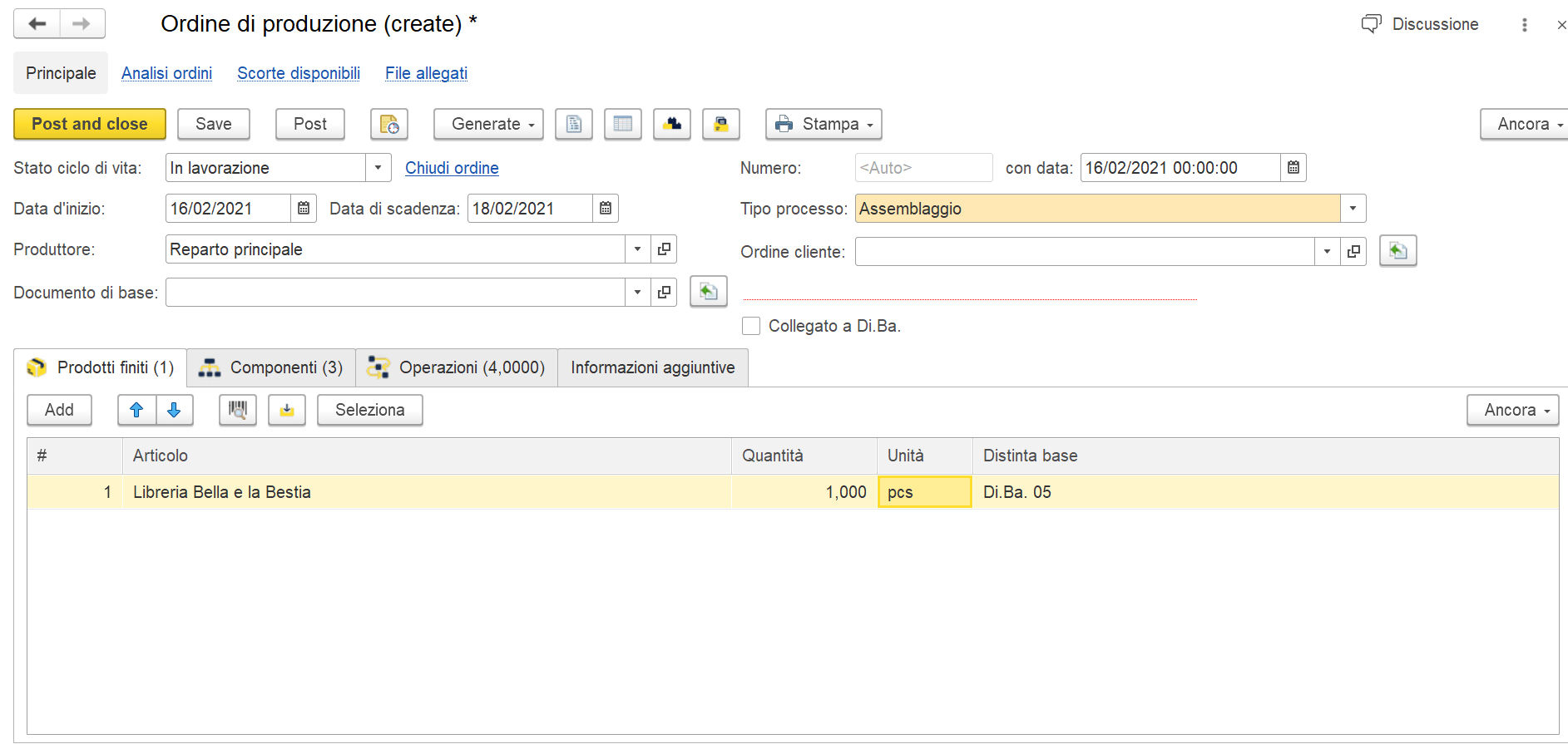The image size is (1568, 744).
Task: Open the Generate dropdown menu
Action: 489,124
